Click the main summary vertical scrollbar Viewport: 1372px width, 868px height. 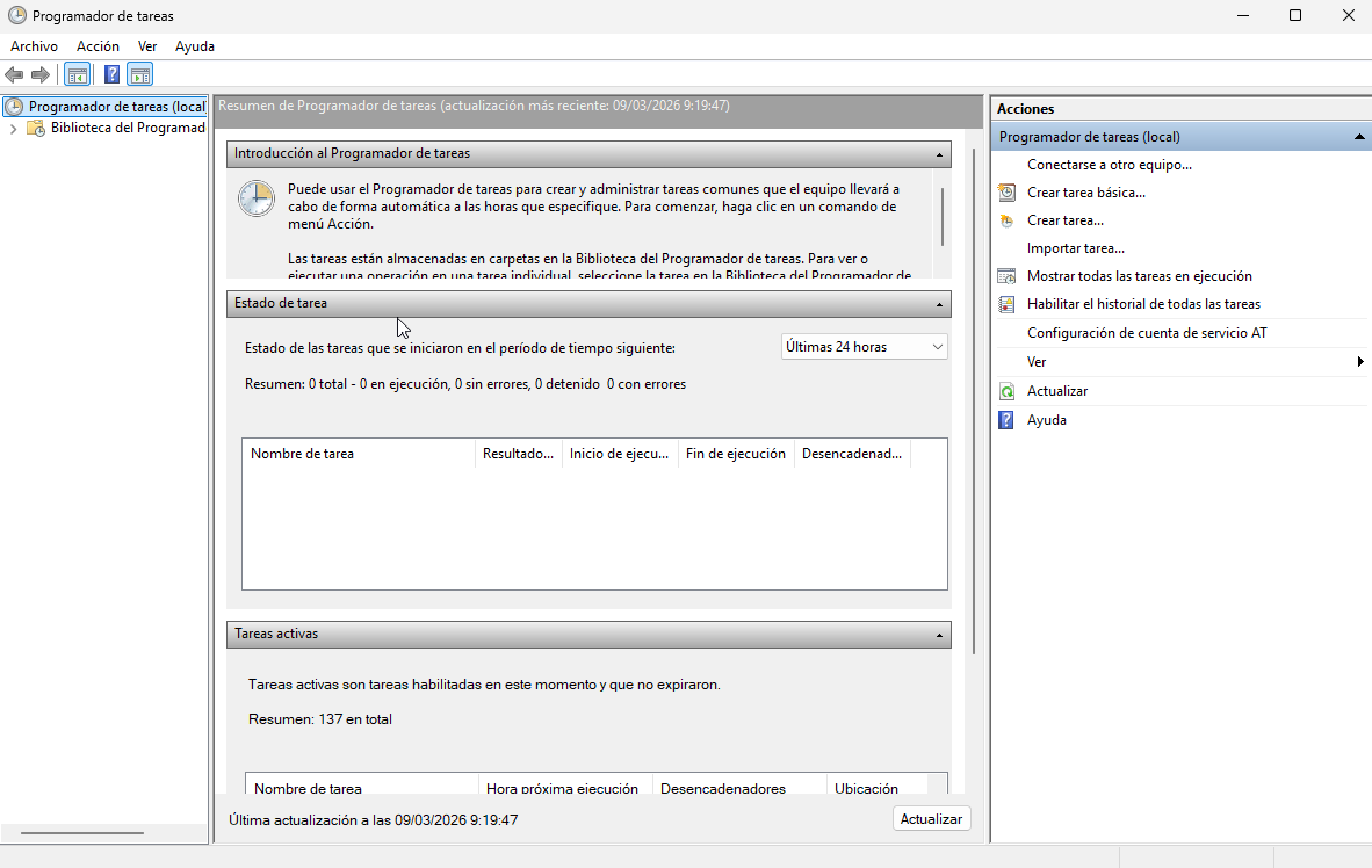coord(973,402)
